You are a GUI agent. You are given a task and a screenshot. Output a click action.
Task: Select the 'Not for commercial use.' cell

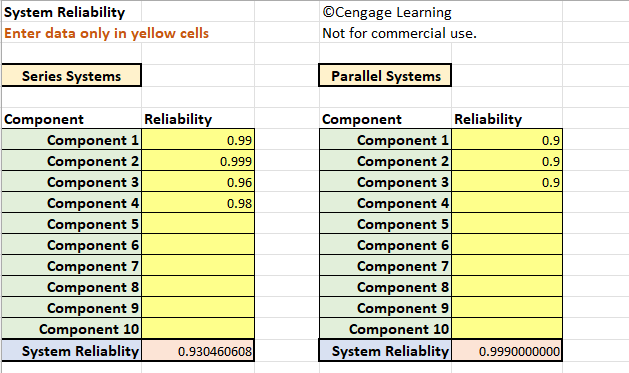399,33
